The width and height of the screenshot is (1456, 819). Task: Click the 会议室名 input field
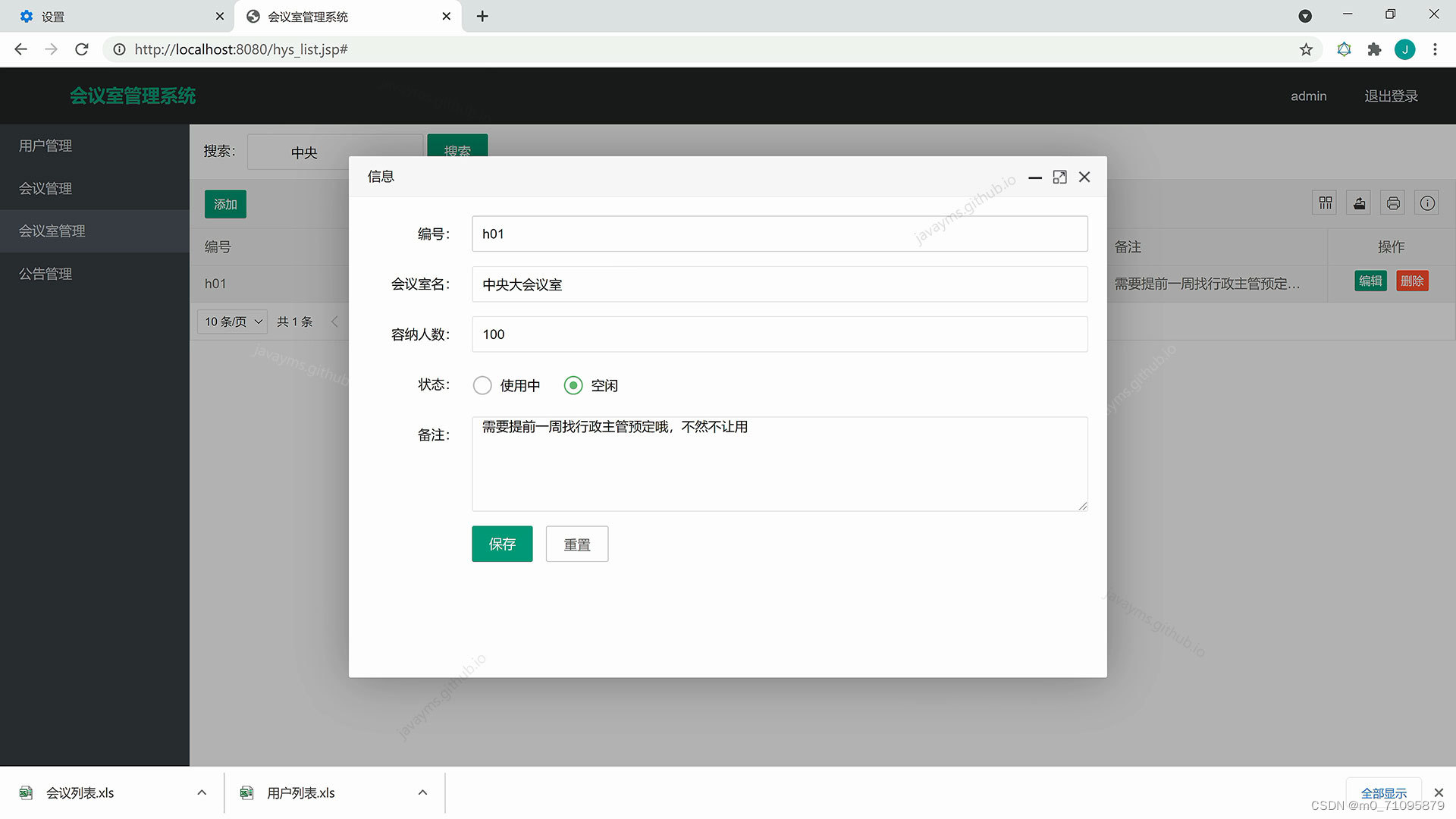point(780,284)
